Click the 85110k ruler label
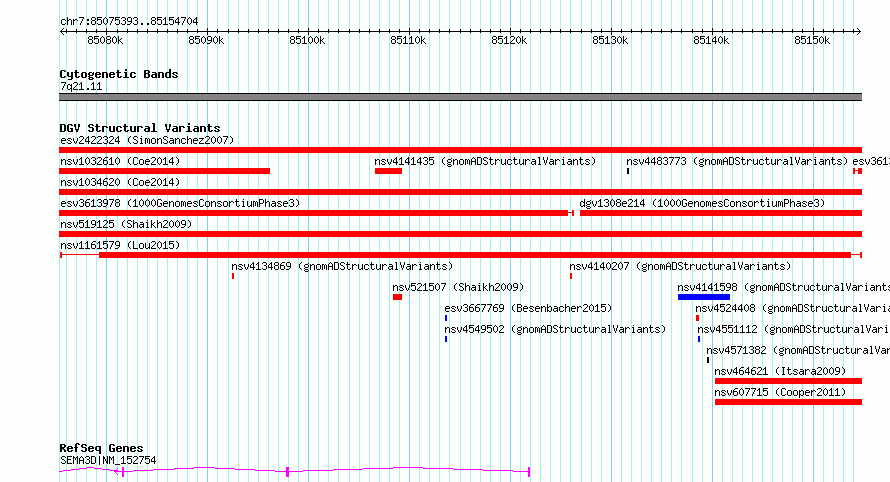Viewport: 890px width, 482px height. (408, 40)
